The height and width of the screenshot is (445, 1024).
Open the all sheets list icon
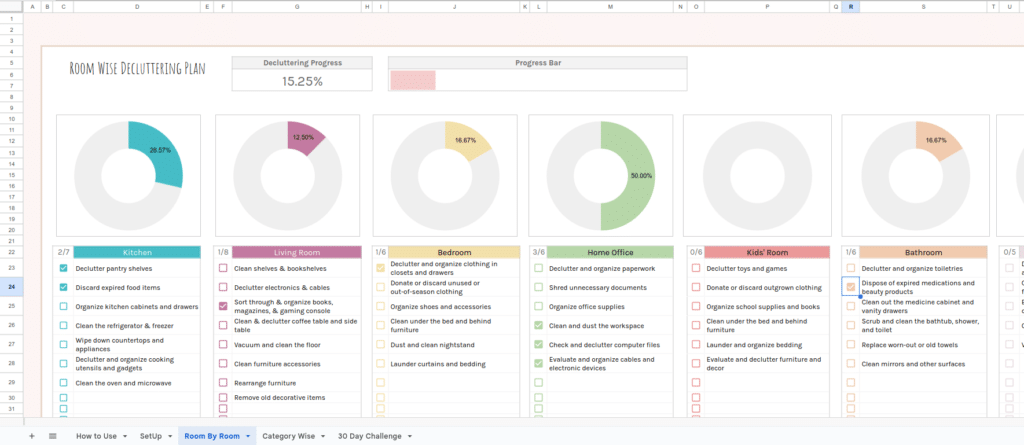(53, 436)
